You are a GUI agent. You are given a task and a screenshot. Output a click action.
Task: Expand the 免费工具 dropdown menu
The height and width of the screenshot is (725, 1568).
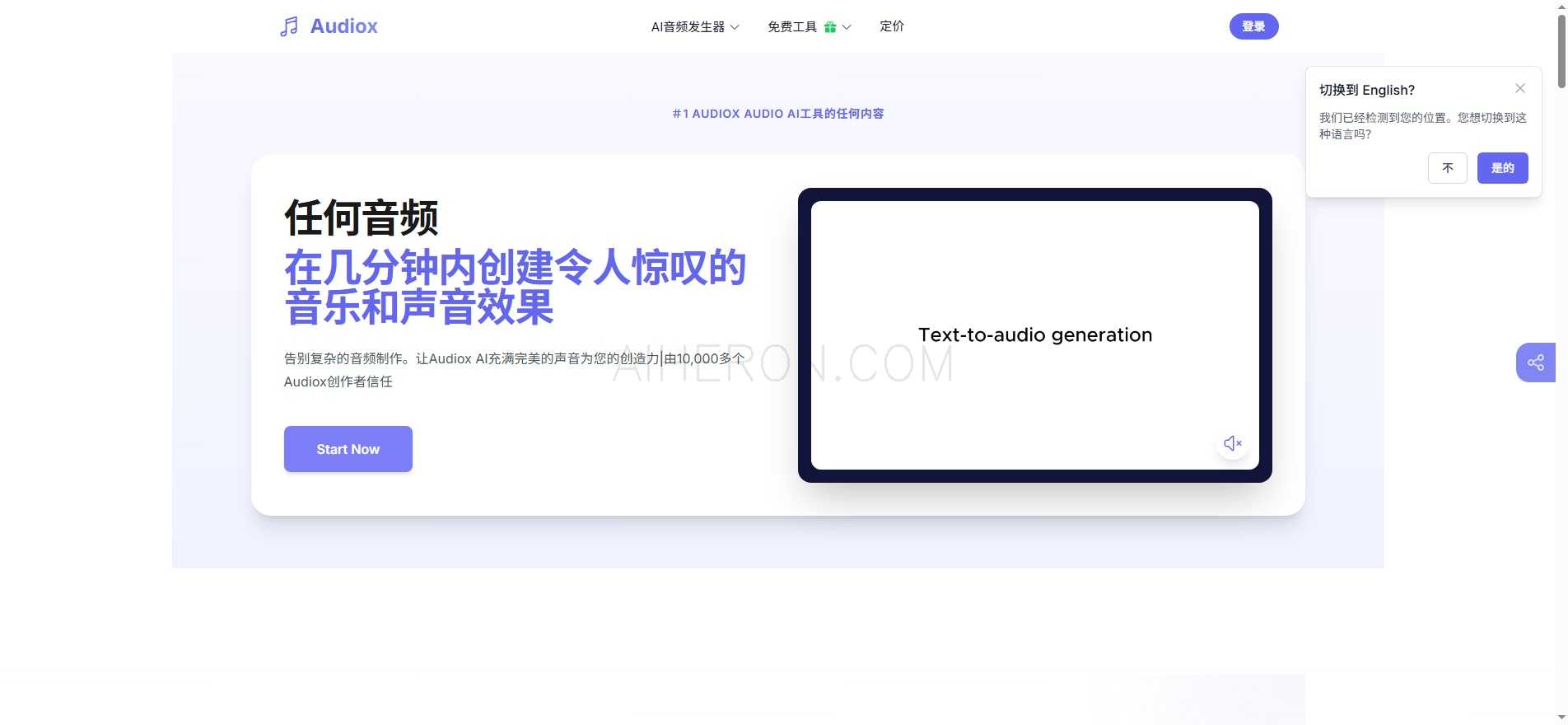click(809, 26)
